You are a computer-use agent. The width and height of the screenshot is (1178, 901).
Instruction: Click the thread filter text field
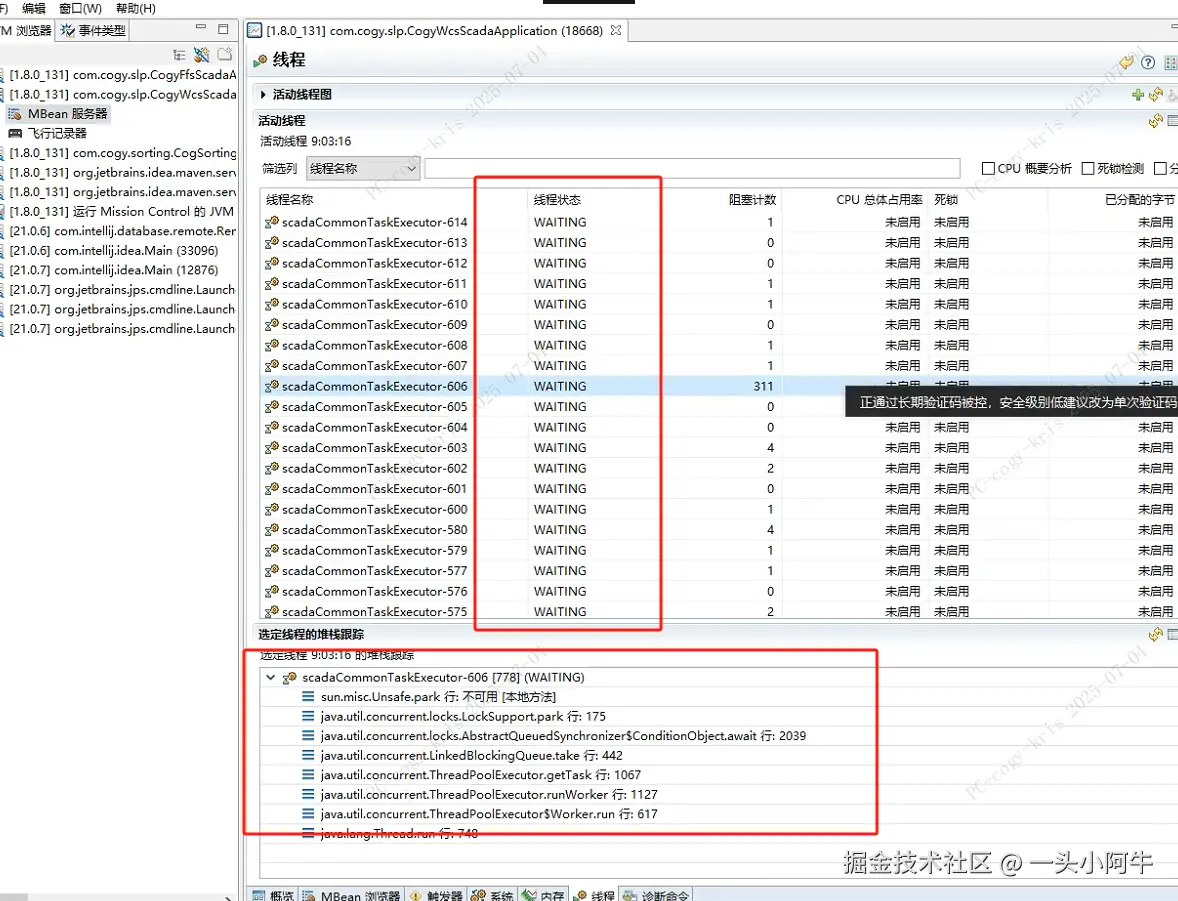coord(692,169)
